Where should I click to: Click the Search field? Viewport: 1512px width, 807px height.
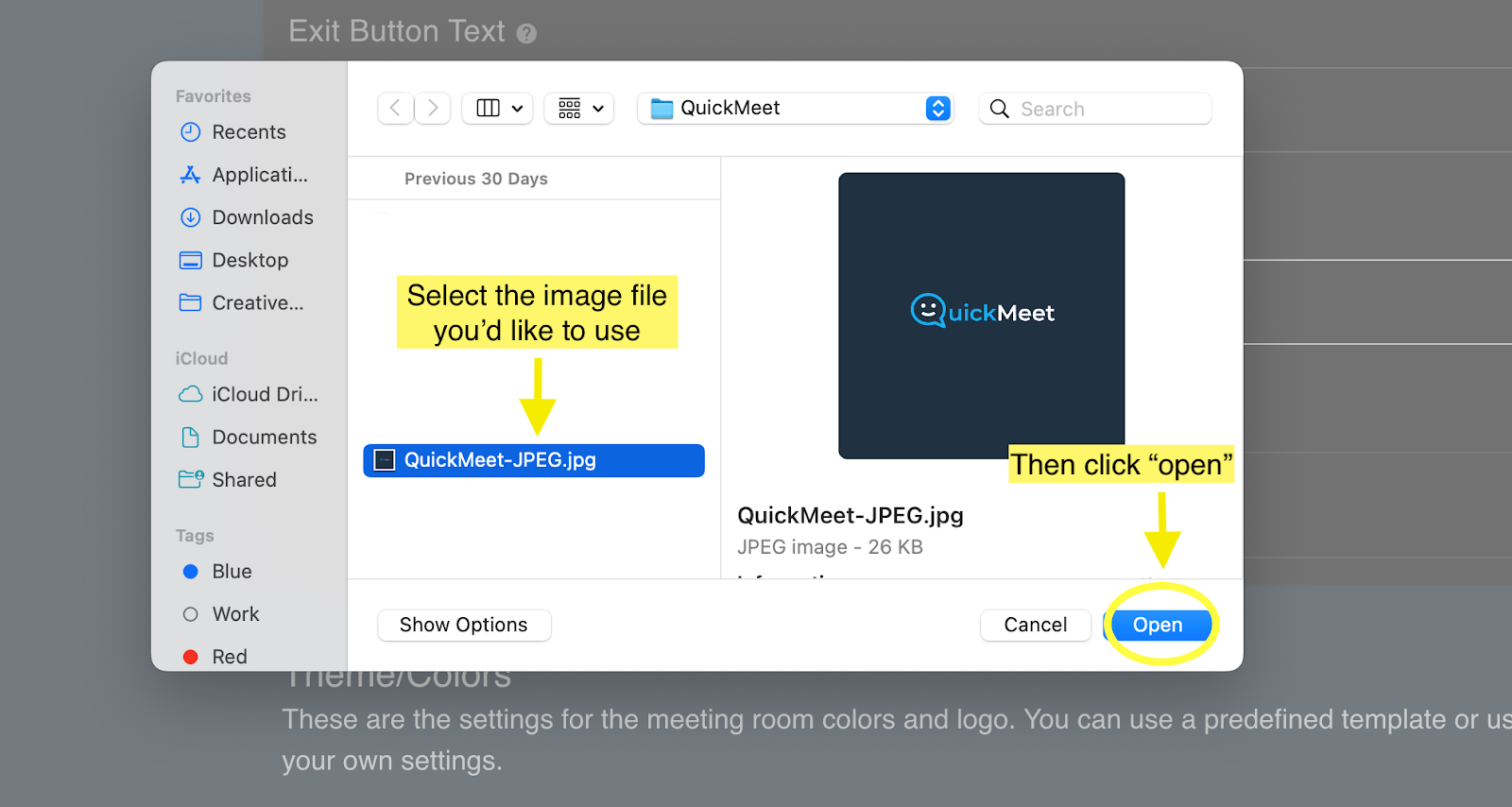point(1095,109)
